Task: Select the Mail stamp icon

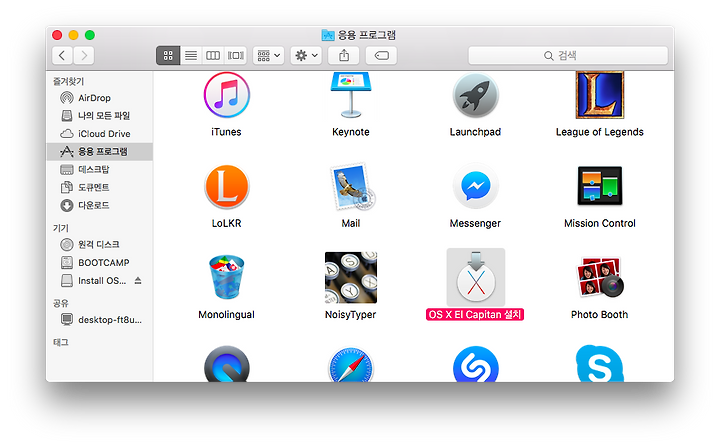Action: (352, 187)
